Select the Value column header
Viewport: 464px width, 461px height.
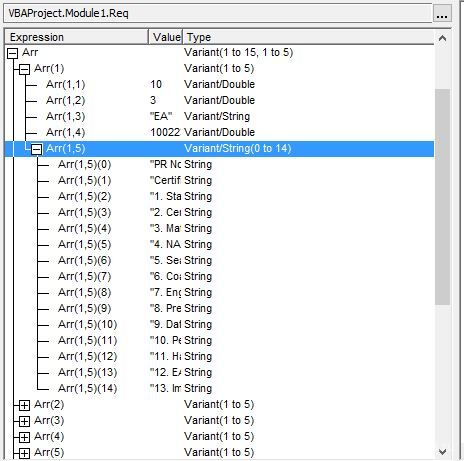(x=166, y=37)
